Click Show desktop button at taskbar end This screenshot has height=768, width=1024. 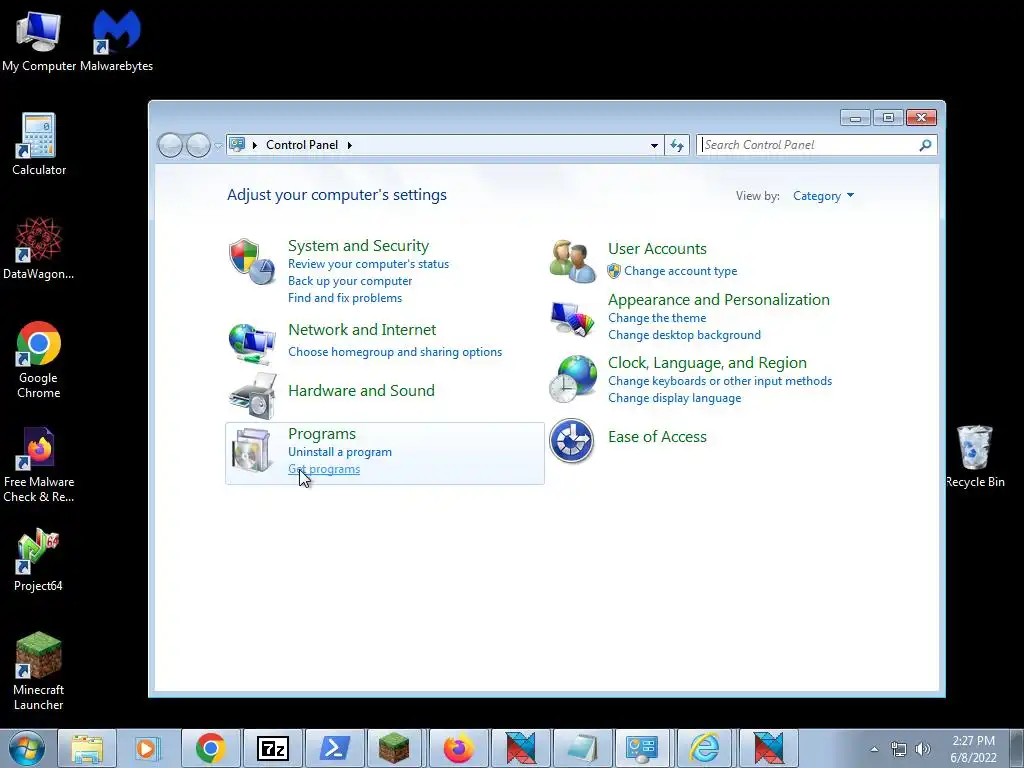click(1017, 748)
